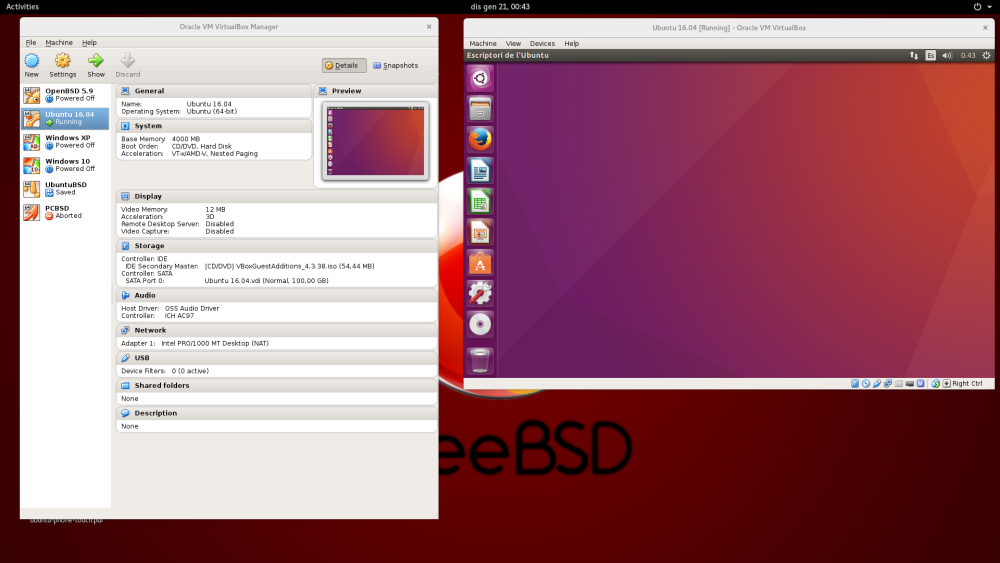Open the View menu in the VM window
This screenshot has width=1000, height=563.
pyautogui.click(x=513, y=43)
